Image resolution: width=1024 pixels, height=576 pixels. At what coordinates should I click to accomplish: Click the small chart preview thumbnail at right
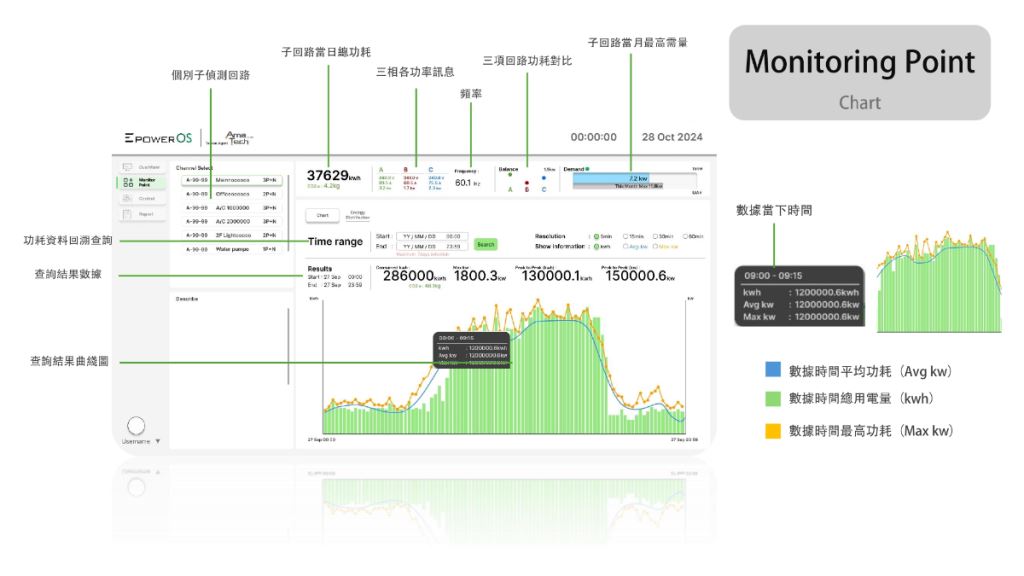939,281
